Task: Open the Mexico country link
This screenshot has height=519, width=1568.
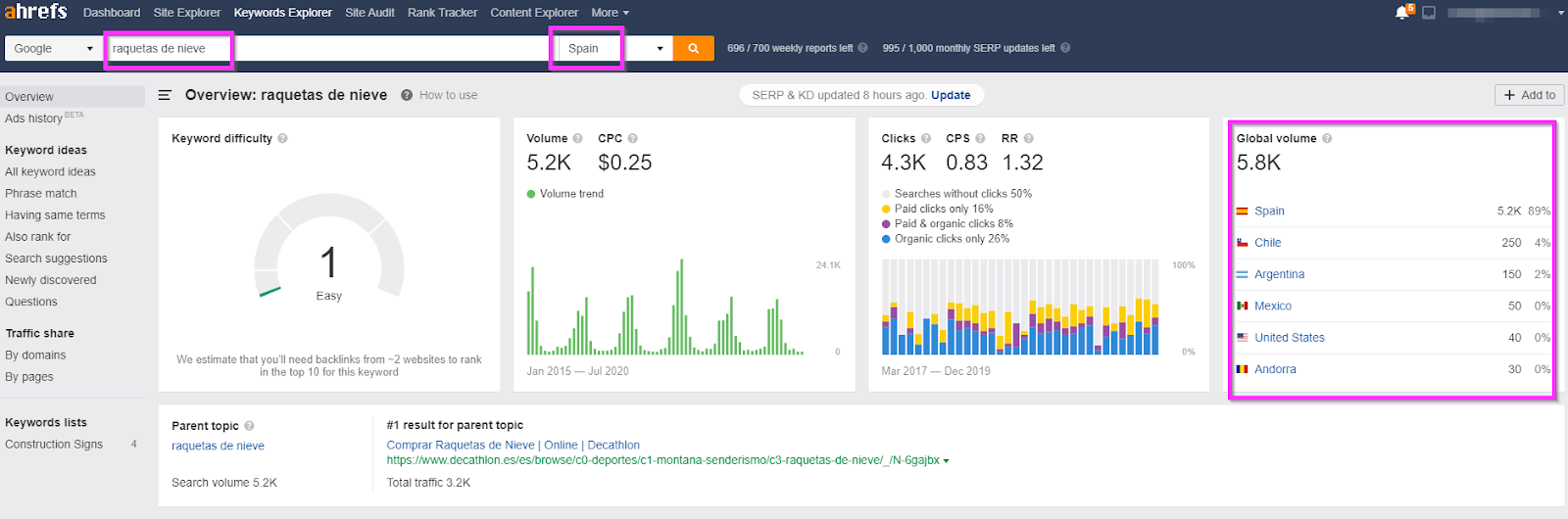Action: coord(1273,306)
